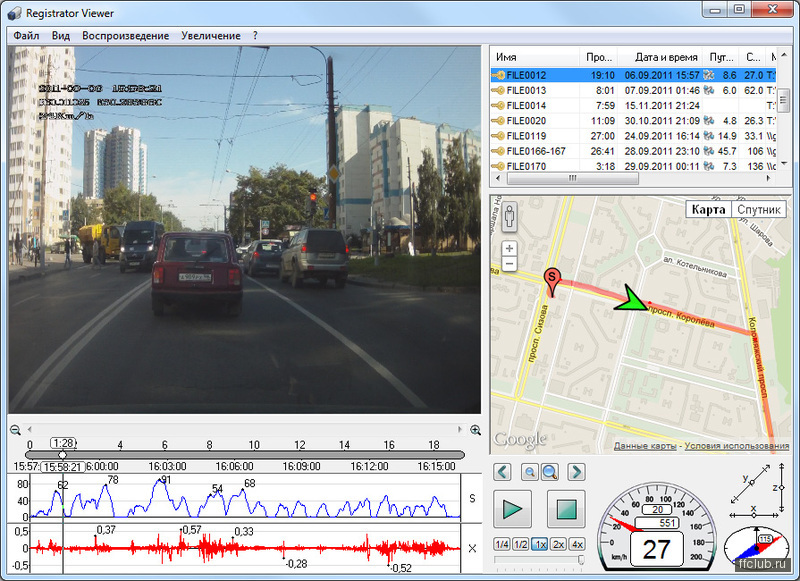Click the small magnifier zoom button
800x581 pixels.
pyautogui.click(x=530, y=472)
